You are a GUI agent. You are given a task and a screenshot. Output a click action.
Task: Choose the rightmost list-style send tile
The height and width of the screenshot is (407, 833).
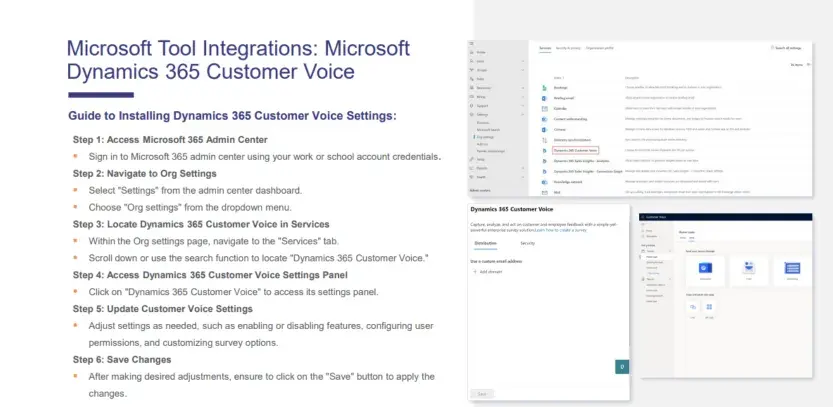tap(793, 270)
